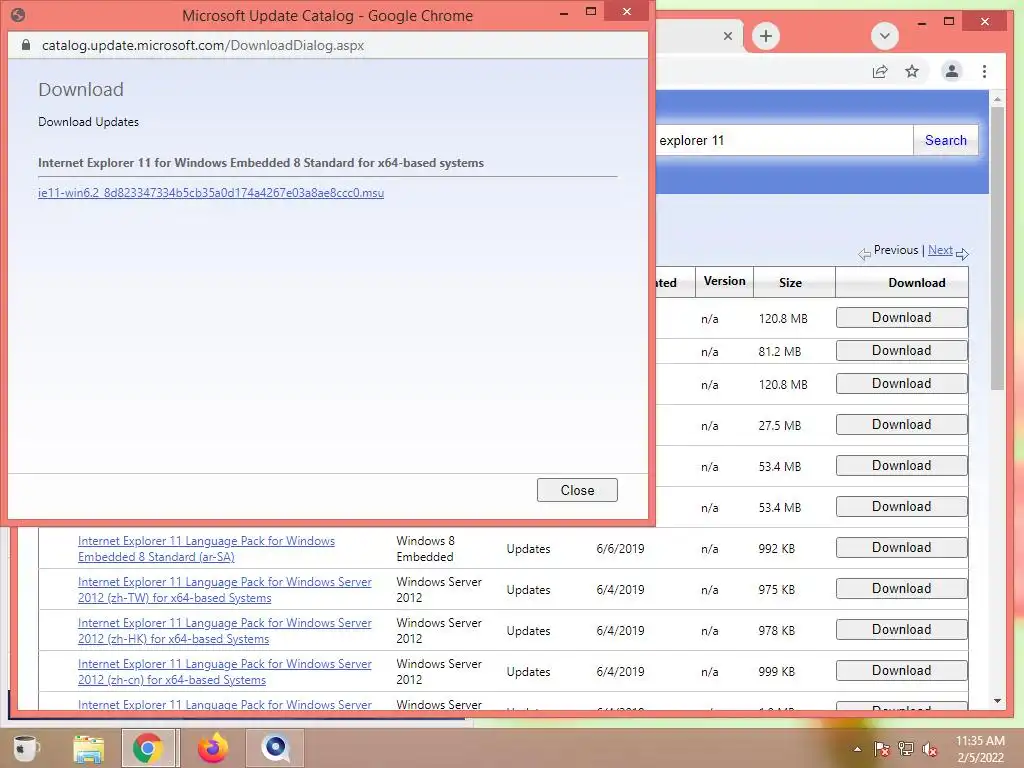Click the Windows 8 Embedded product cell
This screenshot has height=768, width=1024.
[x=425, y=549]
